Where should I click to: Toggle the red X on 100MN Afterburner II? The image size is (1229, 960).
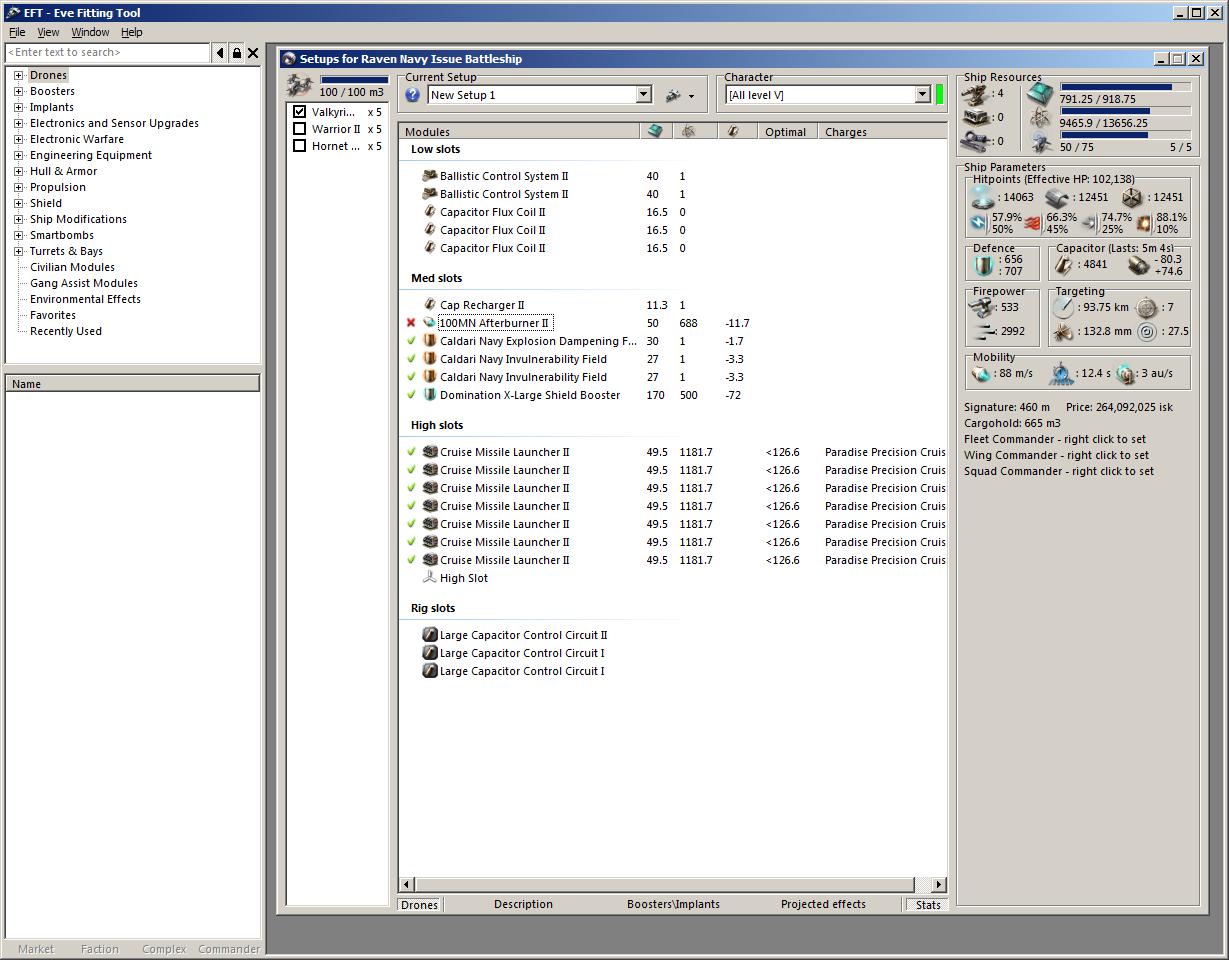pyautogui.click(x=411, y=323)
